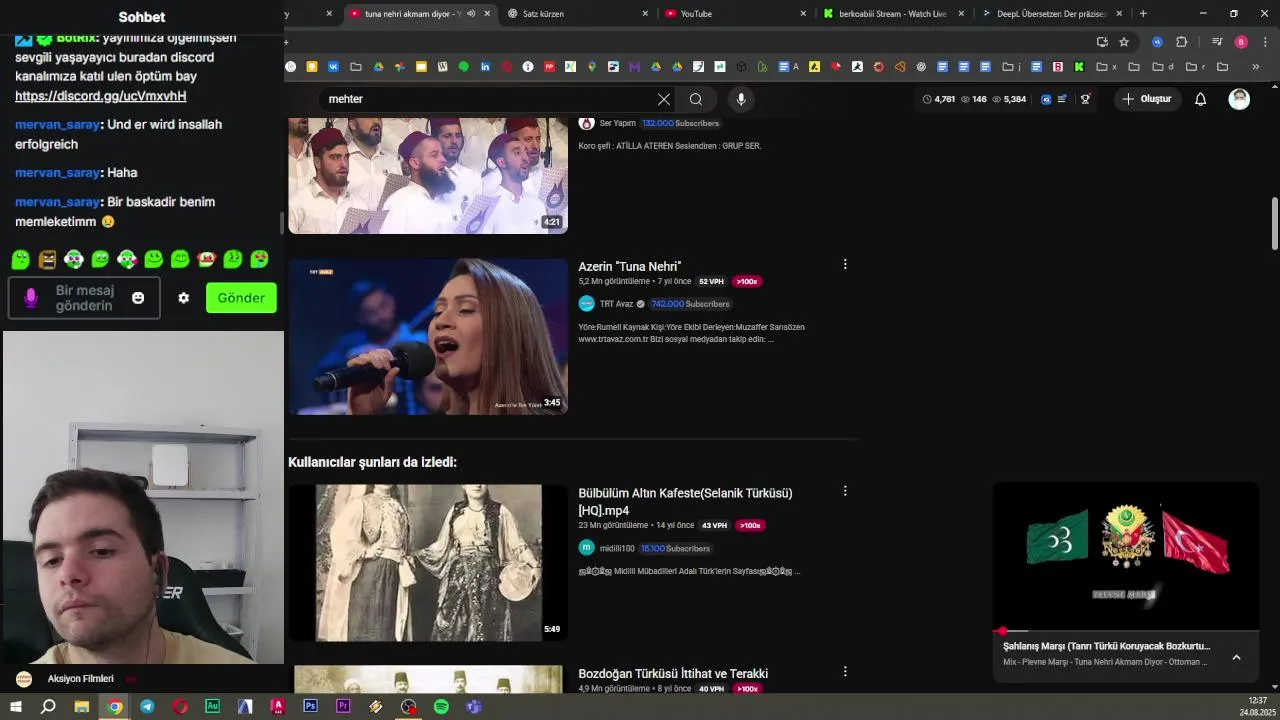Click the Oluştur create button
Screen dimensions: 1280x720
click(1146, 99)
